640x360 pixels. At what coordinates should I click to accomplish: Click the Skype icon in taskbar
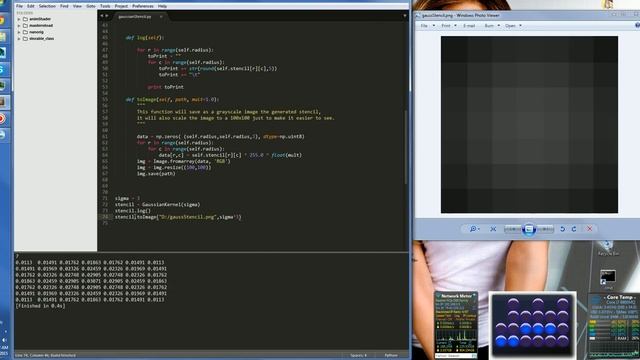[2, 70]
